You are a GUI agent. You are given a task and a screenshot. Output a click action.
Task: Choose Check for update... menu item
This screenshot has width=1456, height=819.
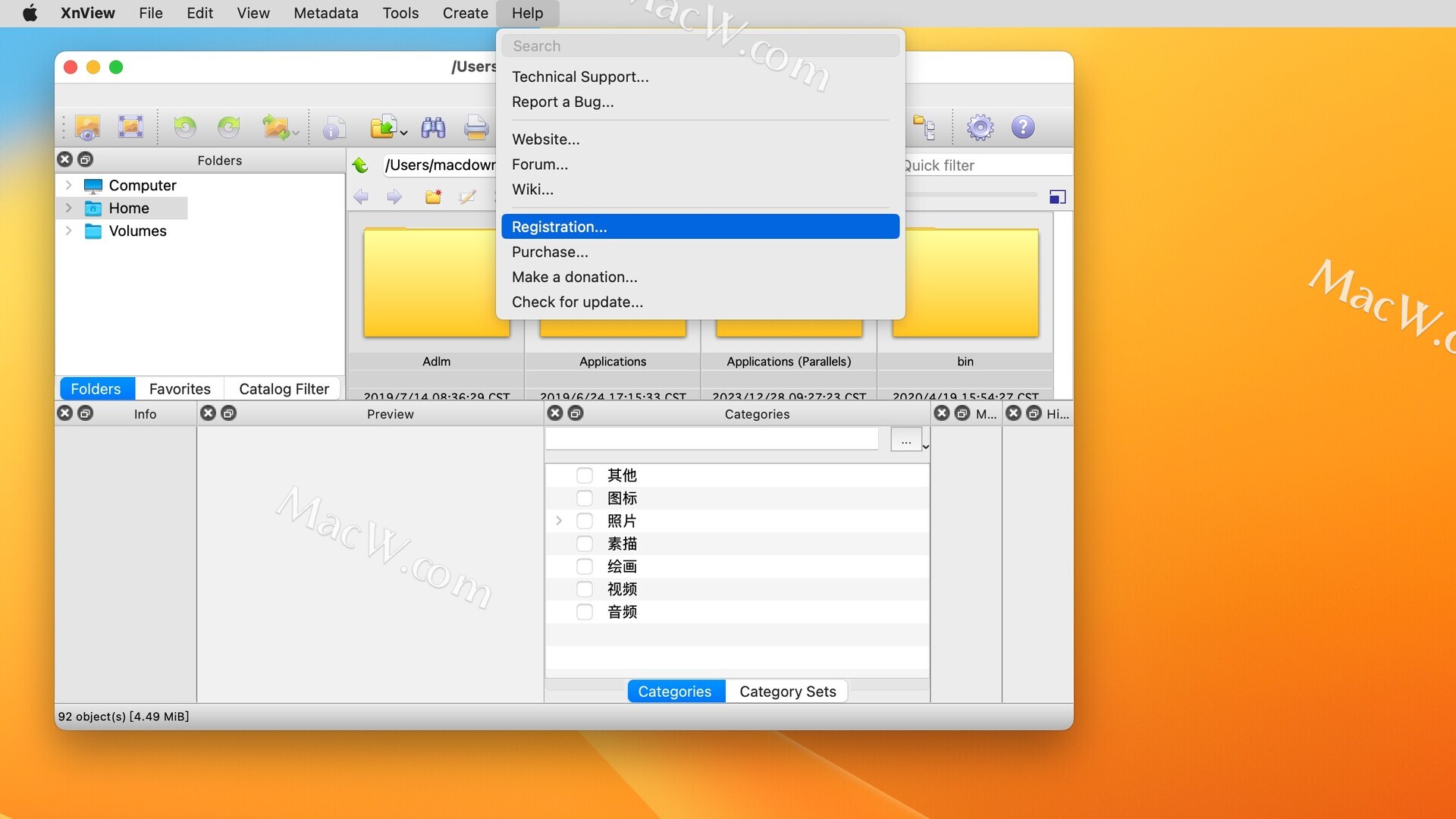pos(700,302)
